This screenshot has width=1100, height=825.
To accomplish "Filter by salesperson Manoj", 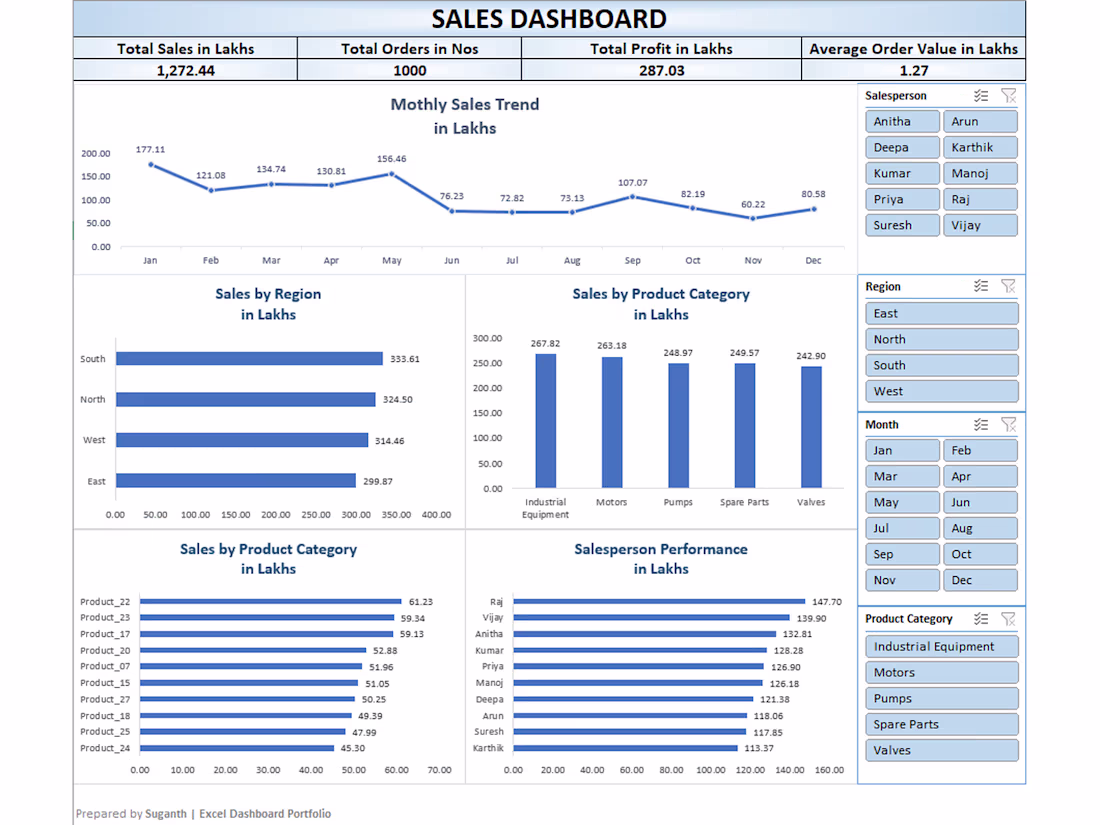I will pos(980,173).
